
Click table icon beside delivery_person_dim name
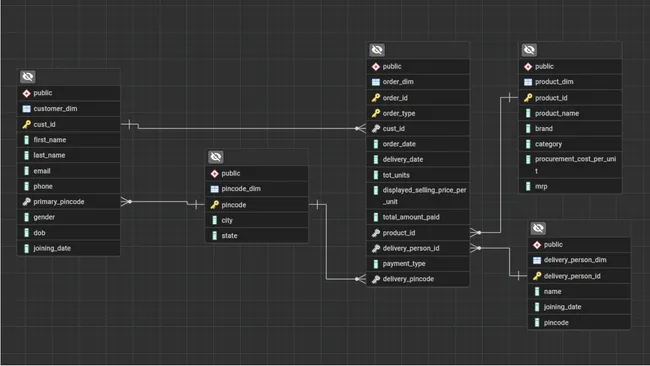click(x=537, y=260)
